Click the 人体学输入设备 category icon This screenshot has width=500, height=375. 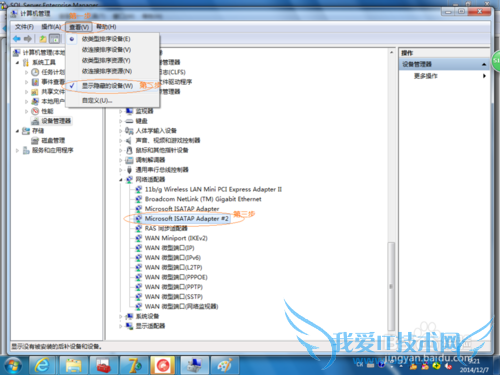129,131
